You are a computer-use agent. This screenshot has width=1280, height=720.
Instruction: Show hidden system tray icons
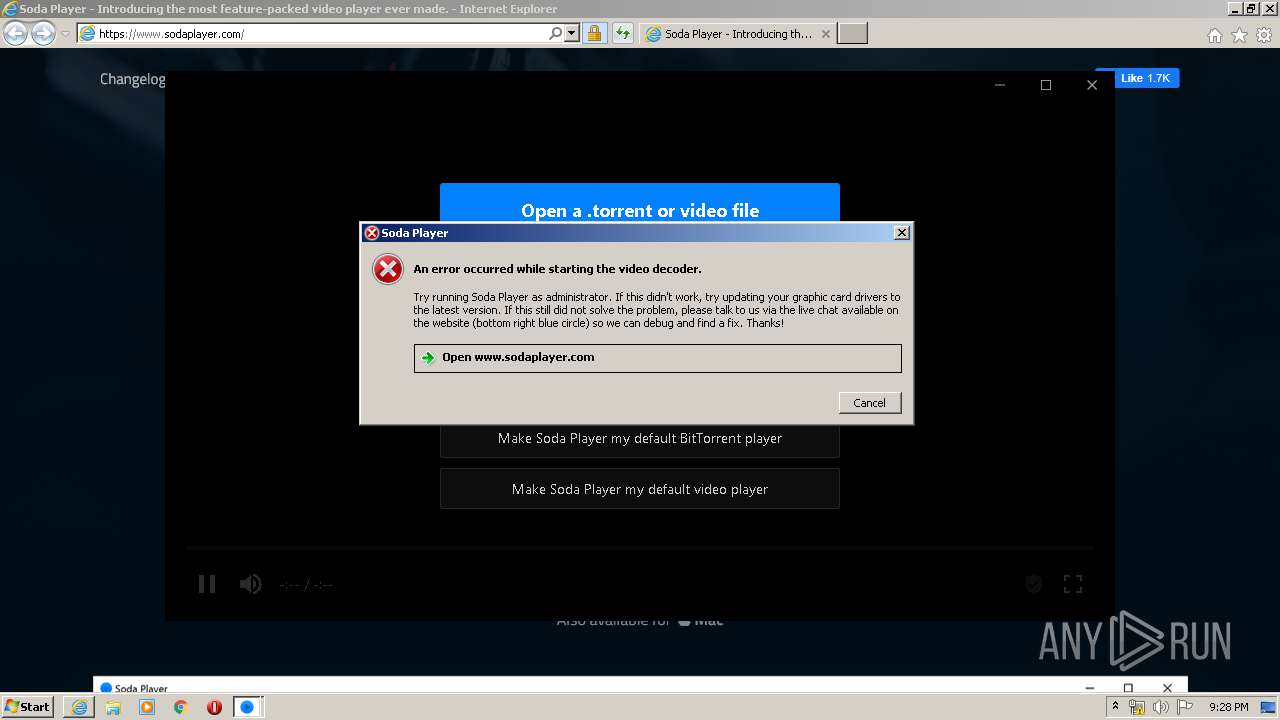[x=1115, y=707]
